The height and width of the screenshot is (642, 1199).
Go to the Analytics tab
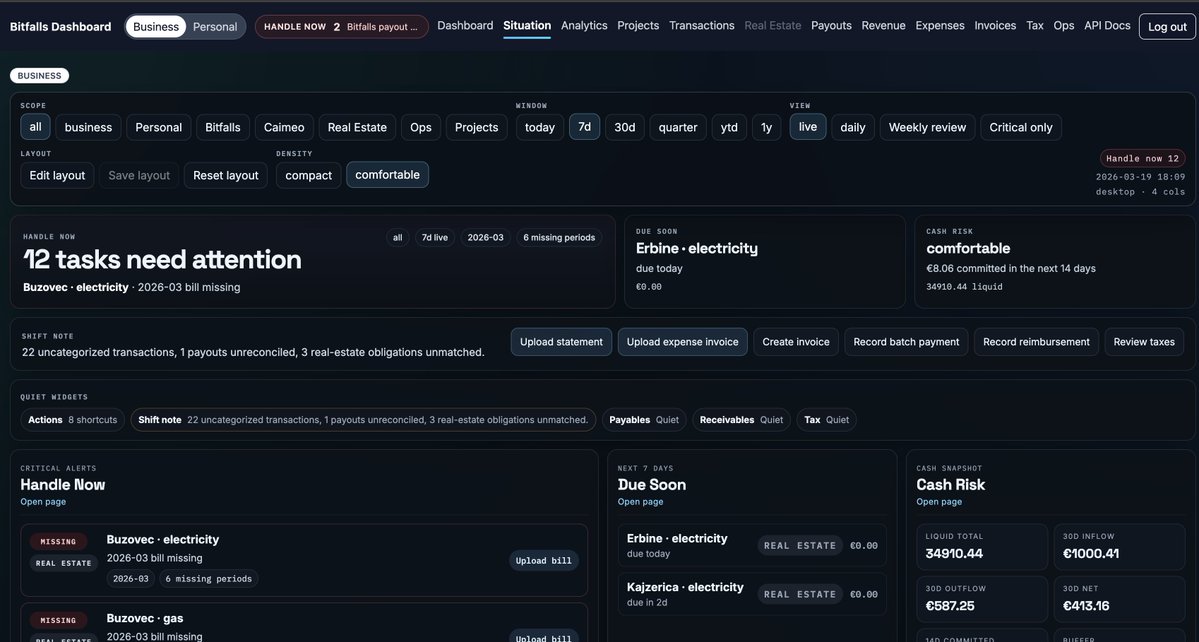pos(584,25)
